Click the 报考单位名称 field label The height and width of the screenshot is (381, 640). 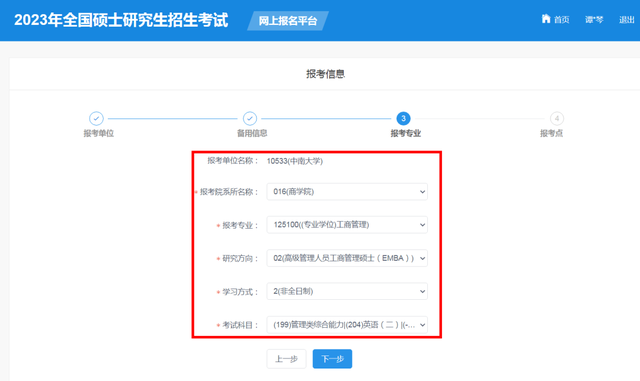click(x=233, y=160)
